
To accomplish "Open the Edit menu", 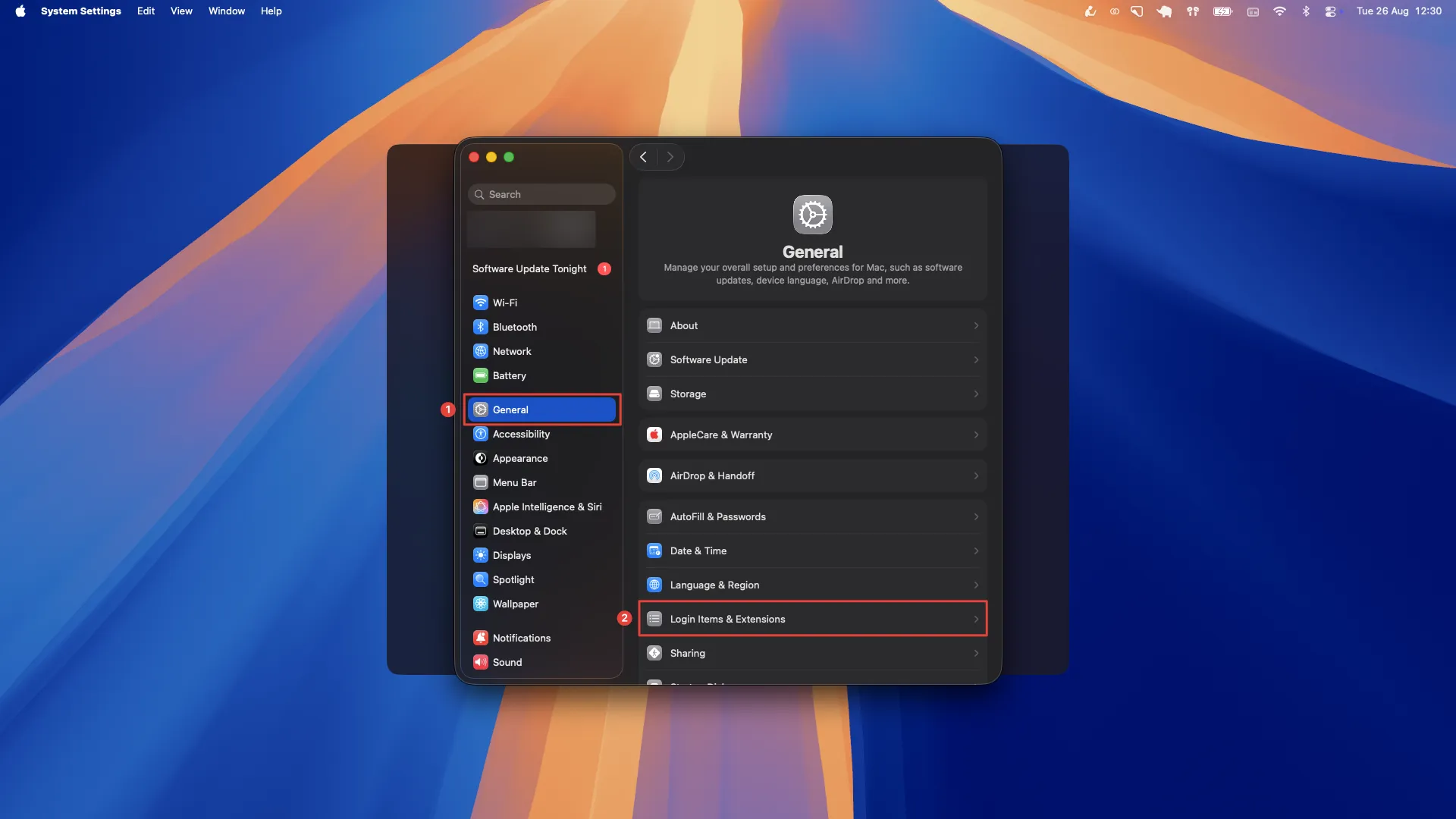I will (146, 11).
